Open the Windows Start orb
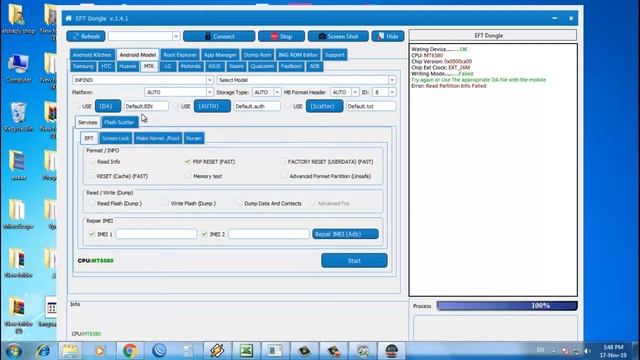Viewport: 640px width, 360px height. pyautogui.click(x=14, y=351)
